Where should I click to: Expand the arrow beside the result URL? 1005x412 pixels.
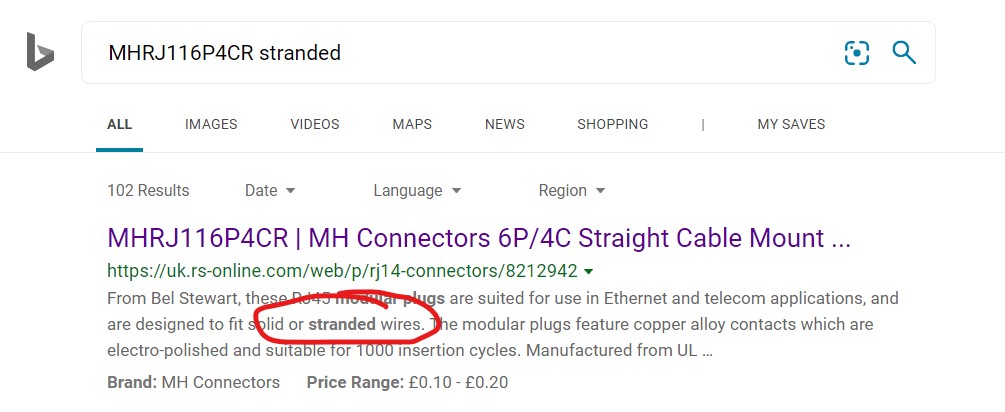pos(588,272)
